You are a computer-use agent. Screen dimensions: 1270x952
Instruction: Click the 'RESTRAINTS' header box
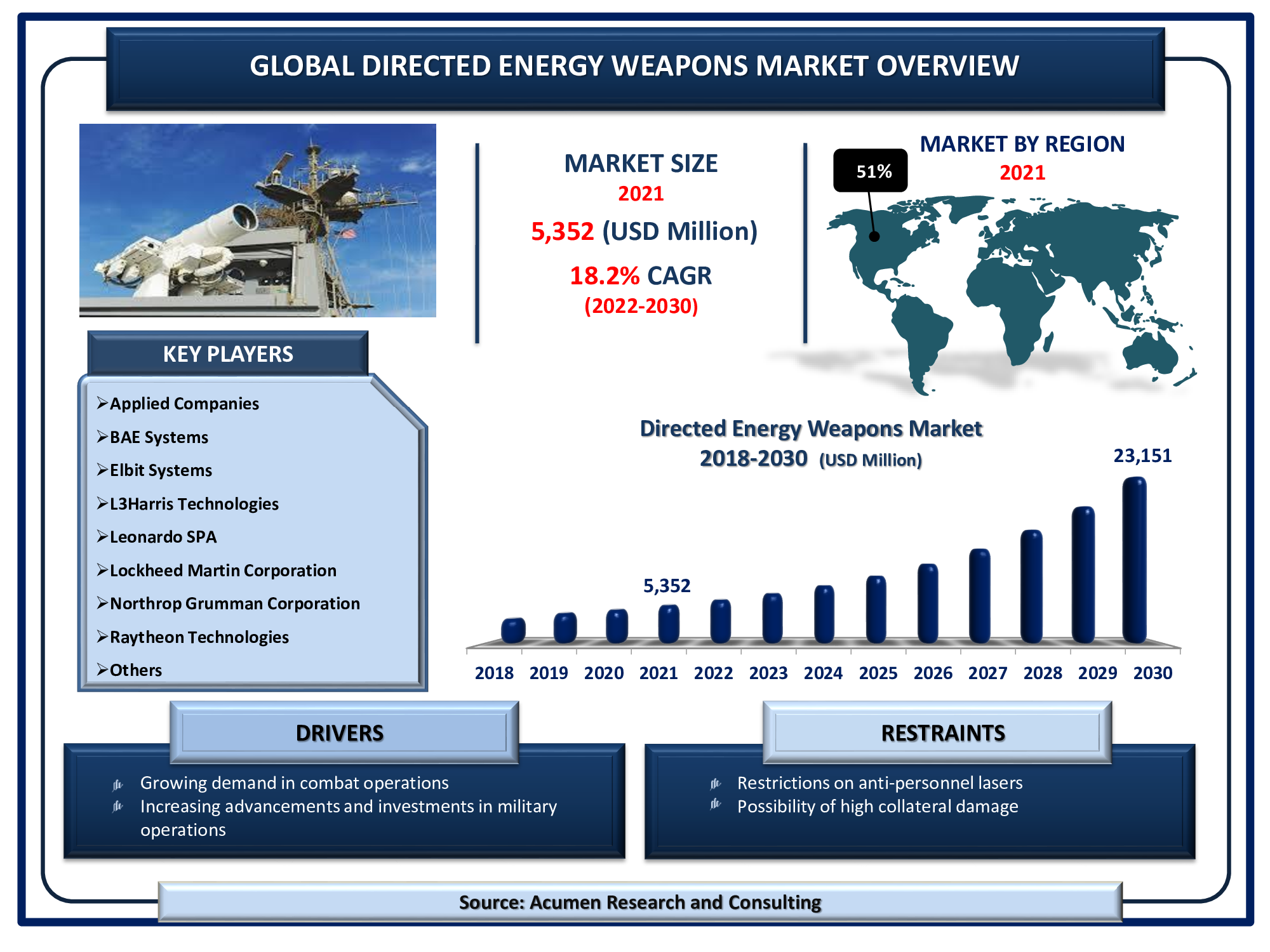click(x=937, y=732)
